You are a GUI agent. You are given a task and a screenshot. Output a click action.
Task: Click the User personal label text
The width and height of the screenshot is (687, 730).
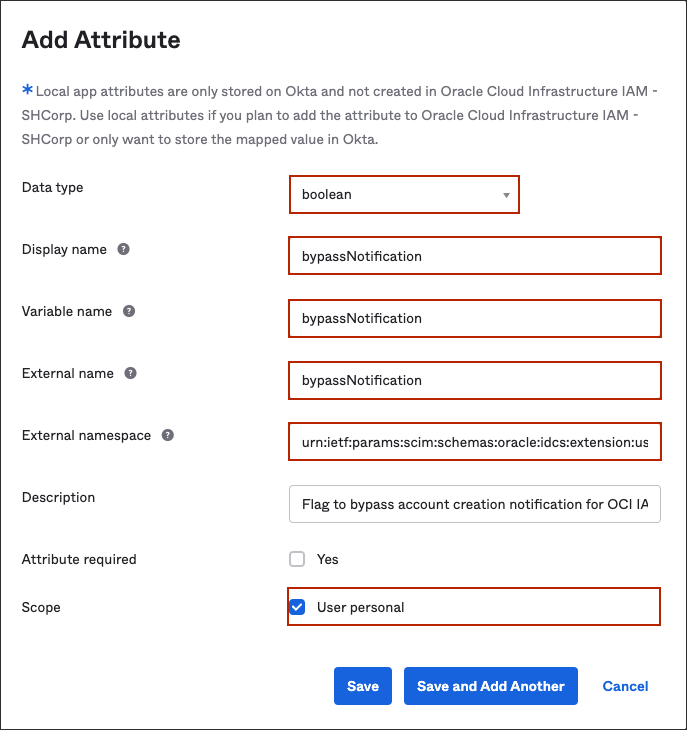360,607
